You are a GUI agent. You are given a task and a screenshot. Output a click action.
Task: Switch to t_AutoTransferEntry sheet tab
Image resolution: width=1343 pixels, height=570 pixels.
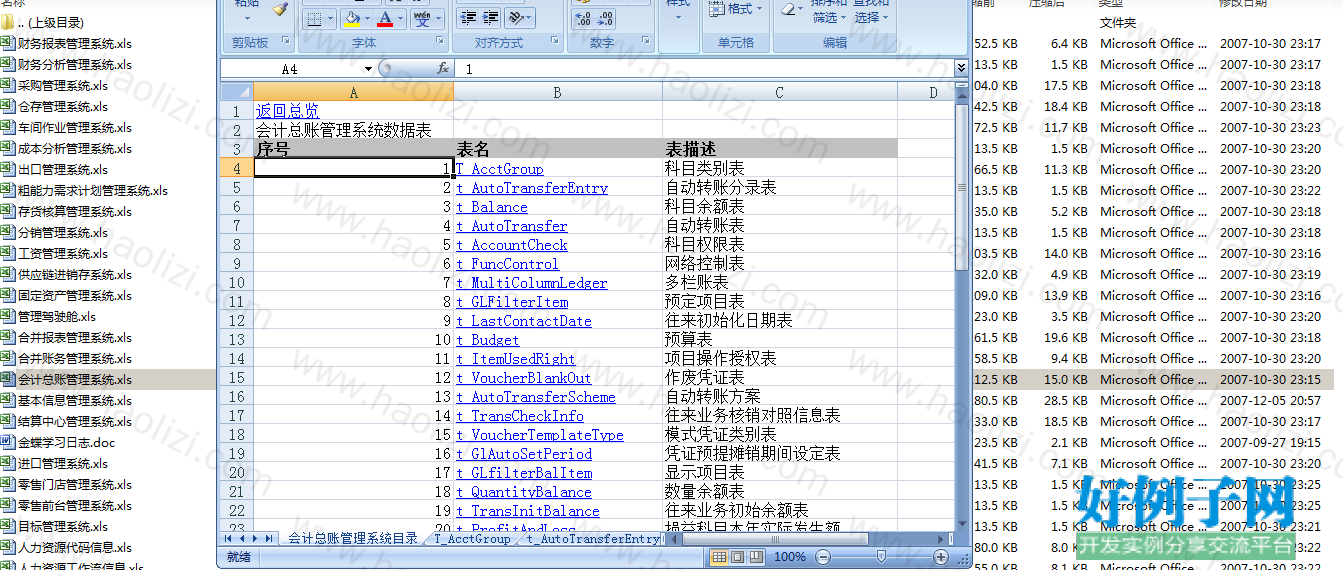pos(594,538)
